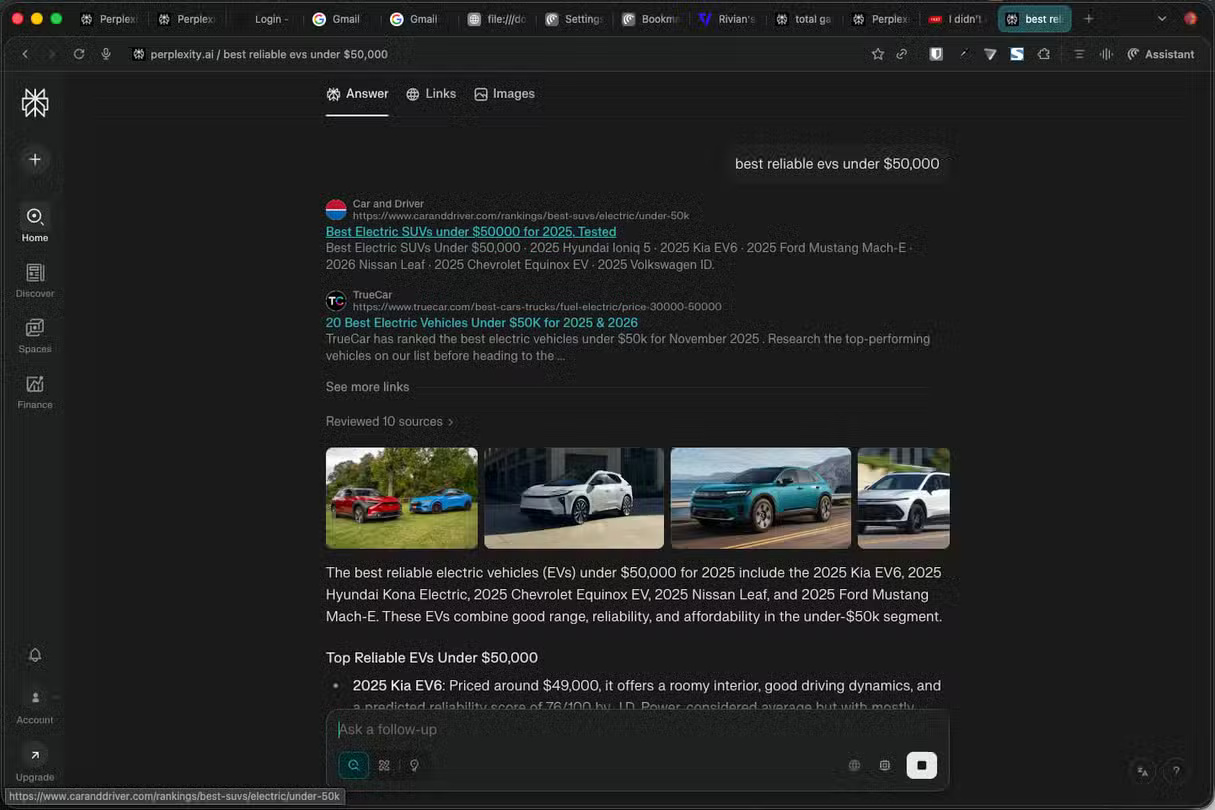Open the Assistant panel
The image size is (1215, 810).
(1160, 54)
